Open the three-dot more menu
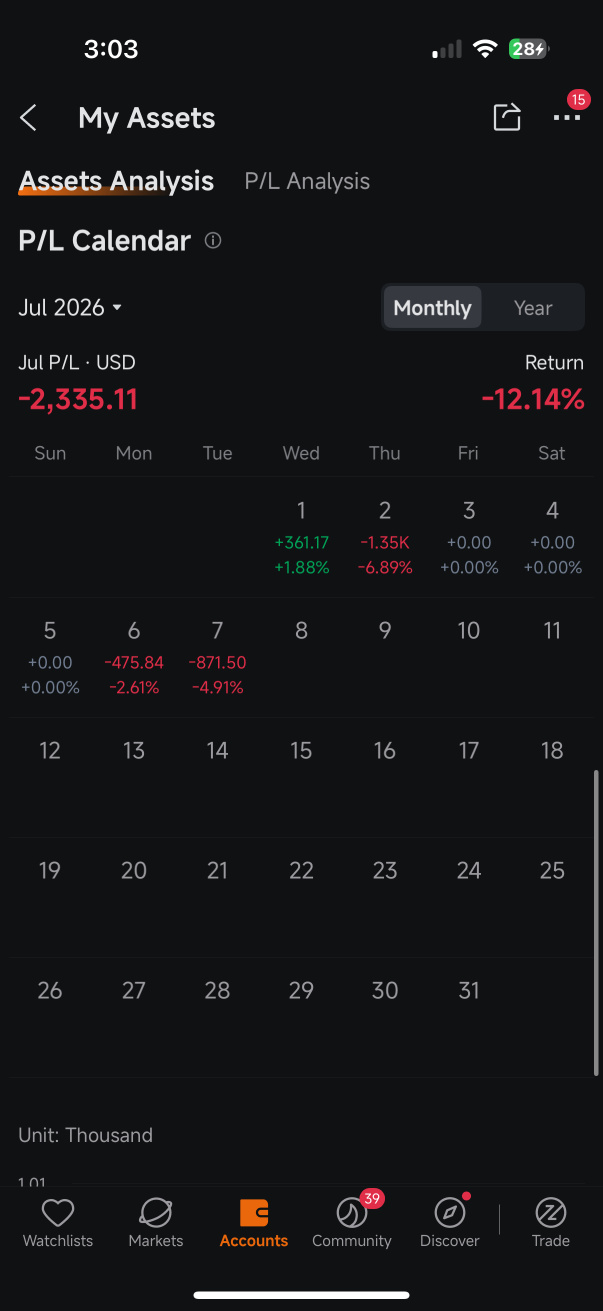Viewport: 603px width, 1311px height. (x=567, y=118)
